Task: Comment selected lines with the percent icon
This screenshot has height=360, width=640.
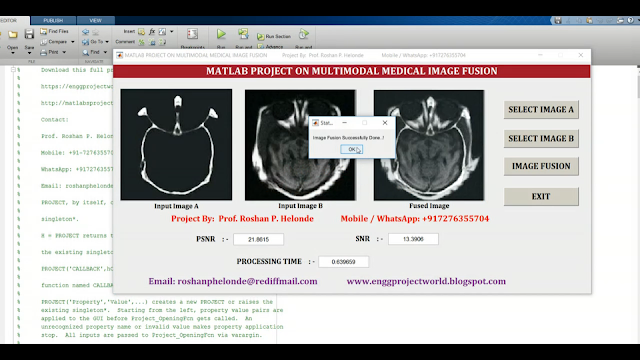Action: 141,42
